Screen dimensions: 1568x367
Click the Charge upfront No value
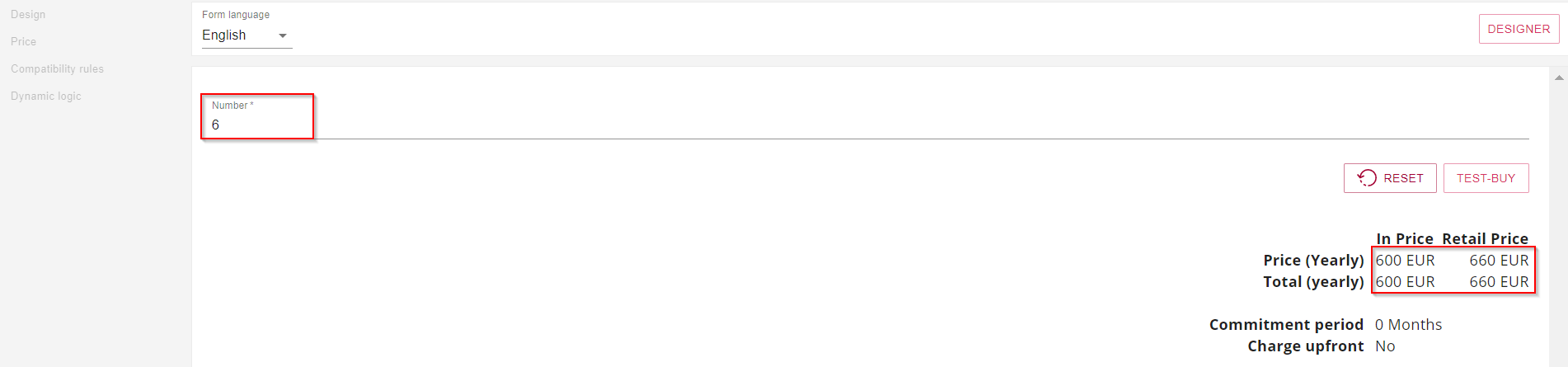[x=1385, y=346]
